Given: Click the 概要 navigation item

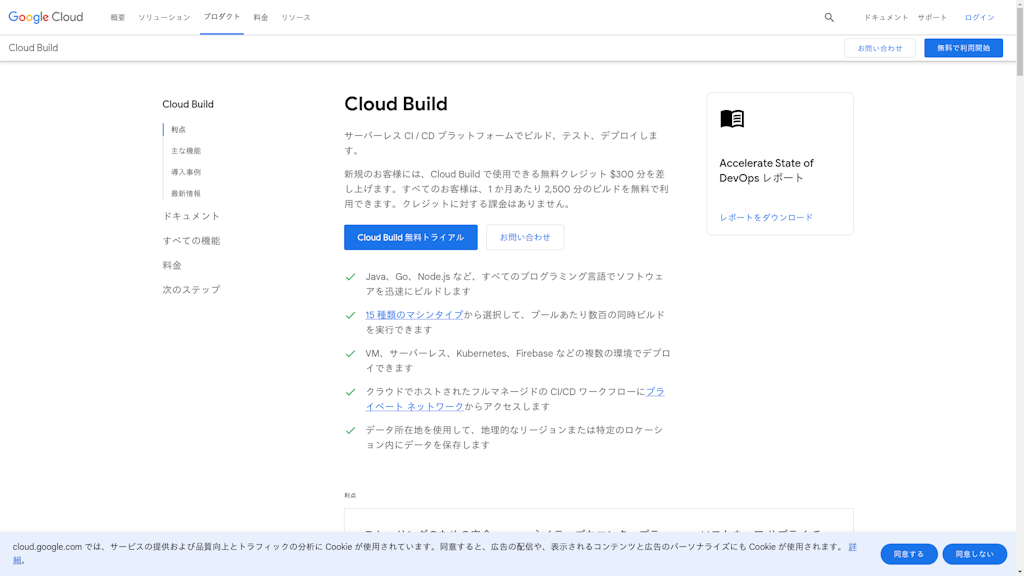Looking at the screenshot, I should (x=118, y=17).
